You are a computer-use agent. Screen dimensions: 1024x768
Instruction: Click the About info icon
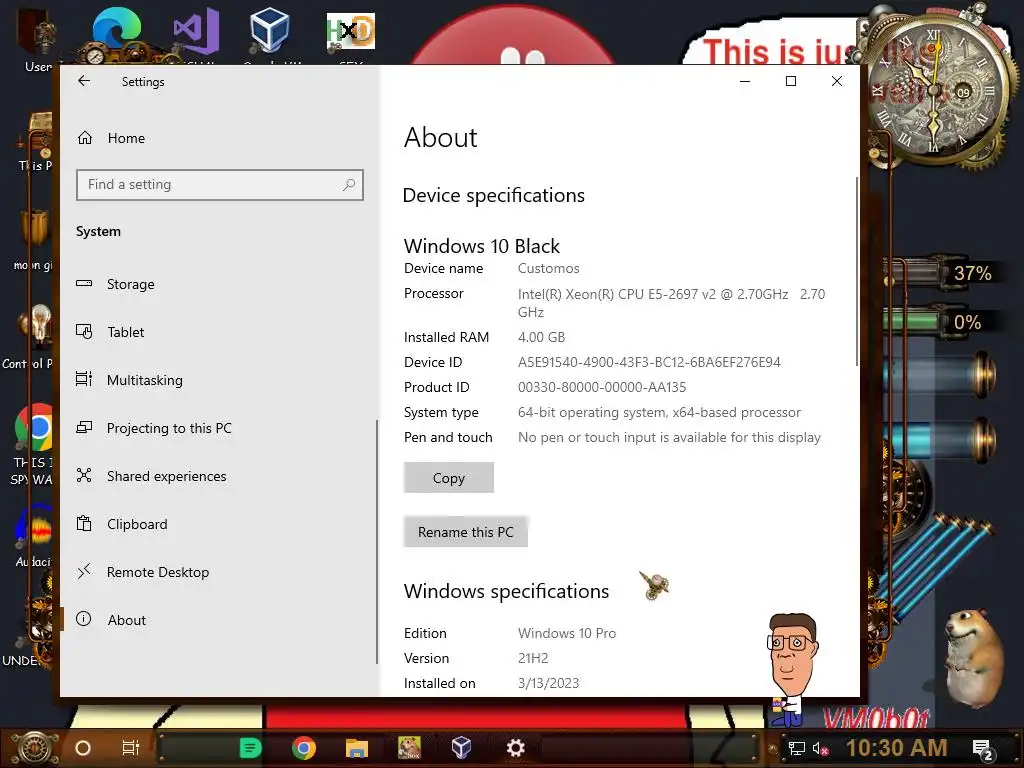84,619
